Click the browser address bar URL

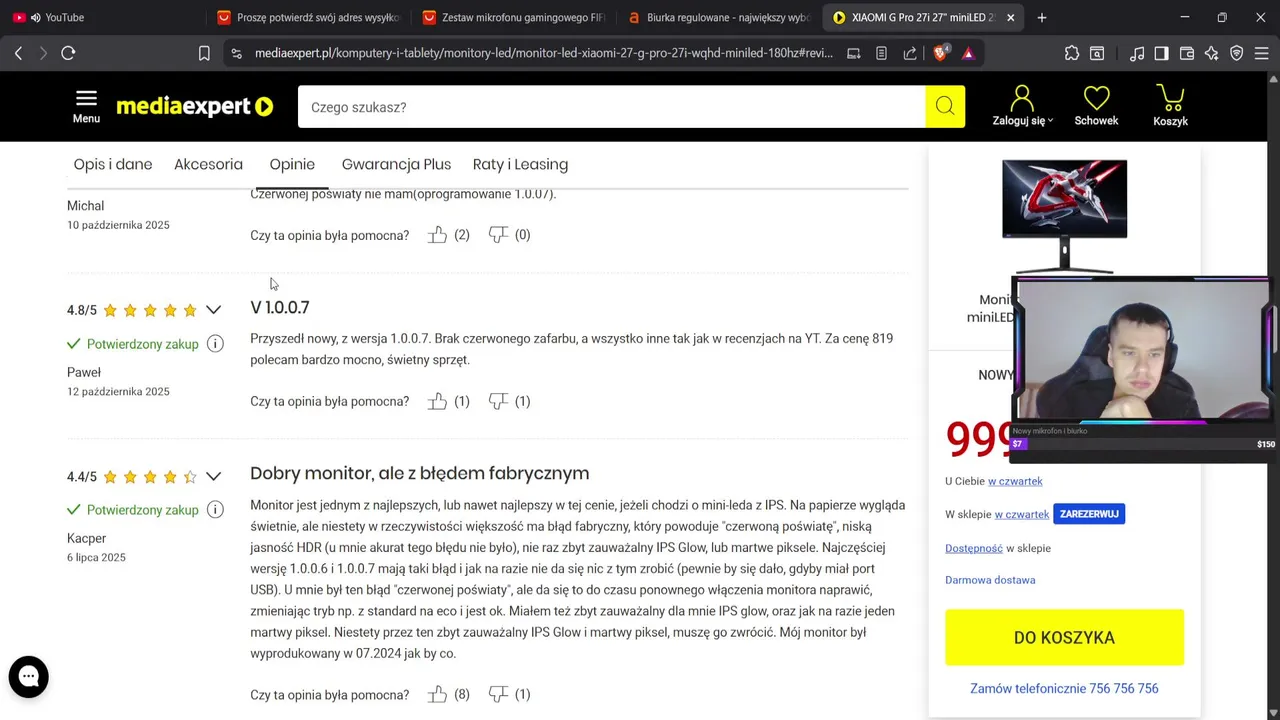tap(543, 53)
